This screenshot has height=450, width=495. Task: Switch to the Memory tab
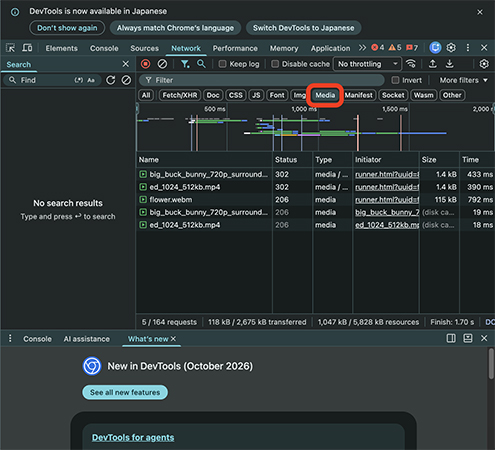click(x=284, y=48)
